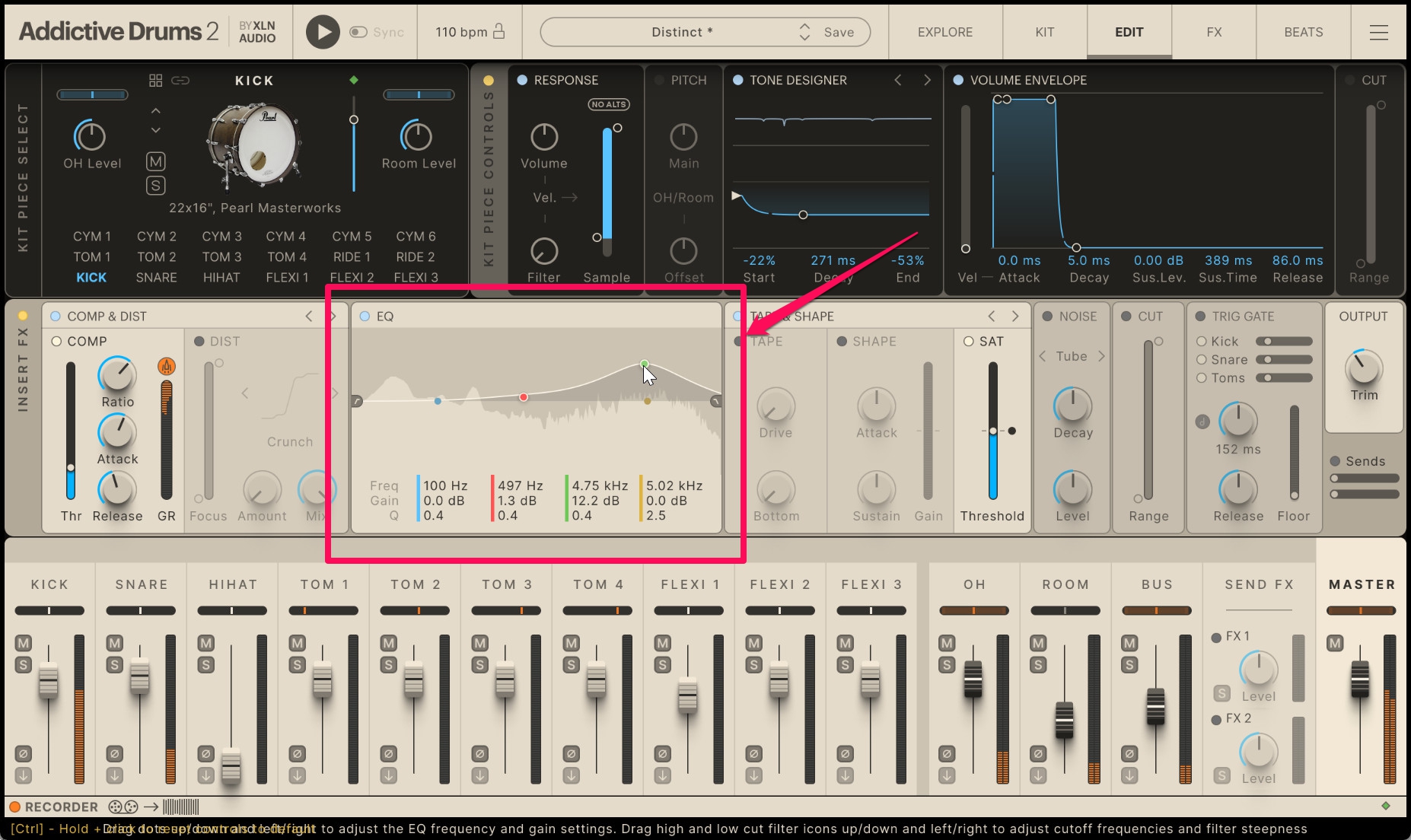
Task: Click the RECORDER record button
Action: pos(14,807)
